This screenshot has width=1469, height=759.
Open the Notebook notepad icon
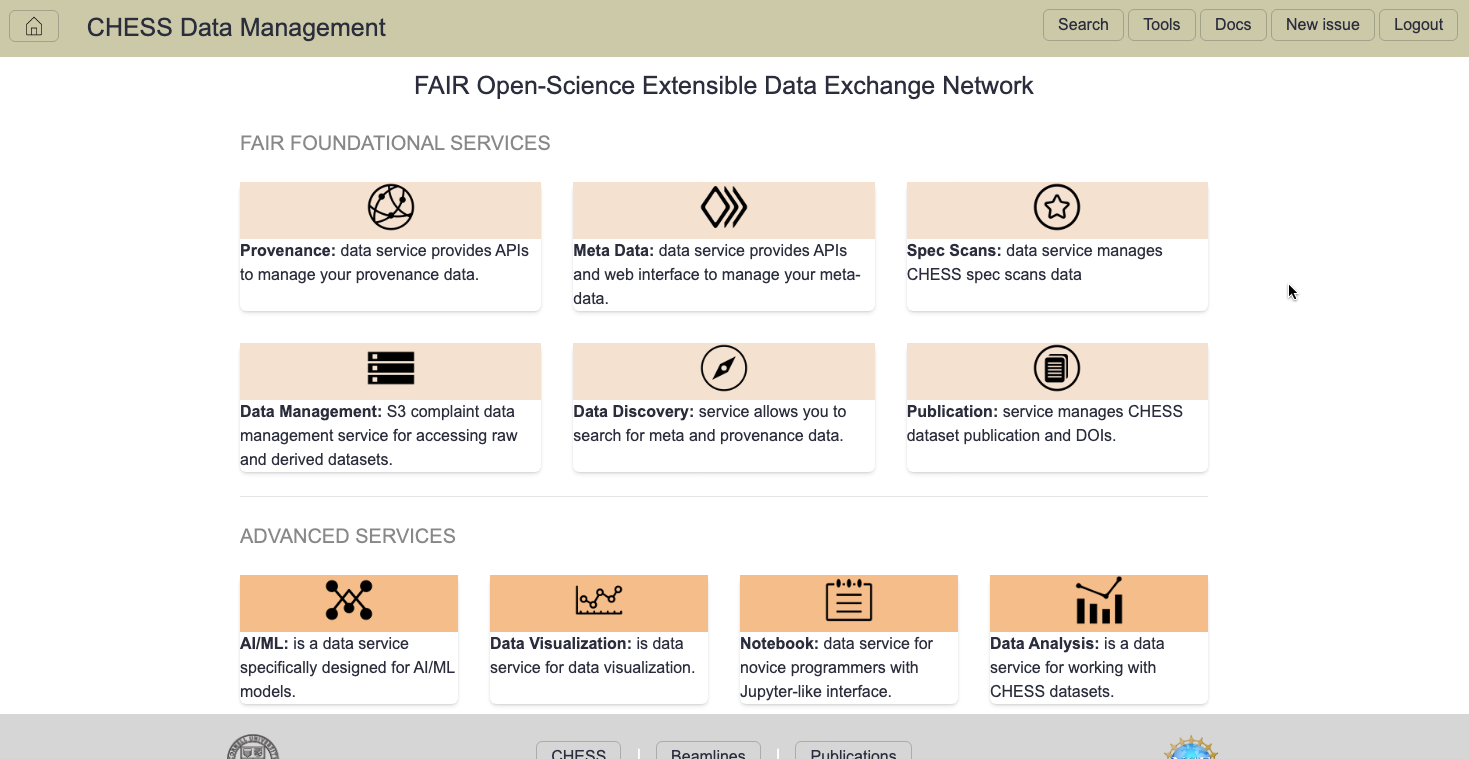point(849,600)
